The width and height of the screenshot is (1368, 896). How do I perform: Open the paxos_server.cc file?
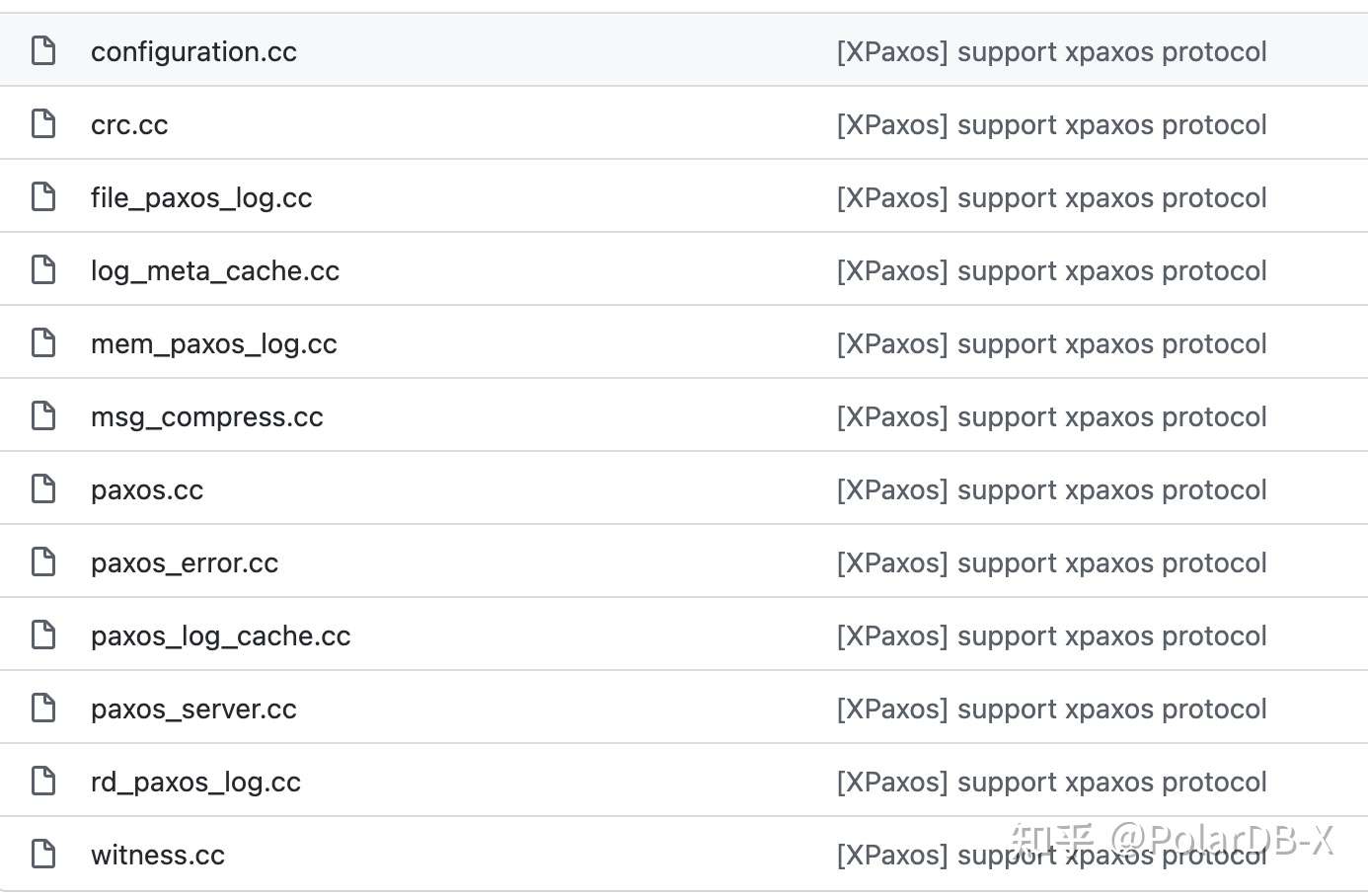193,709
